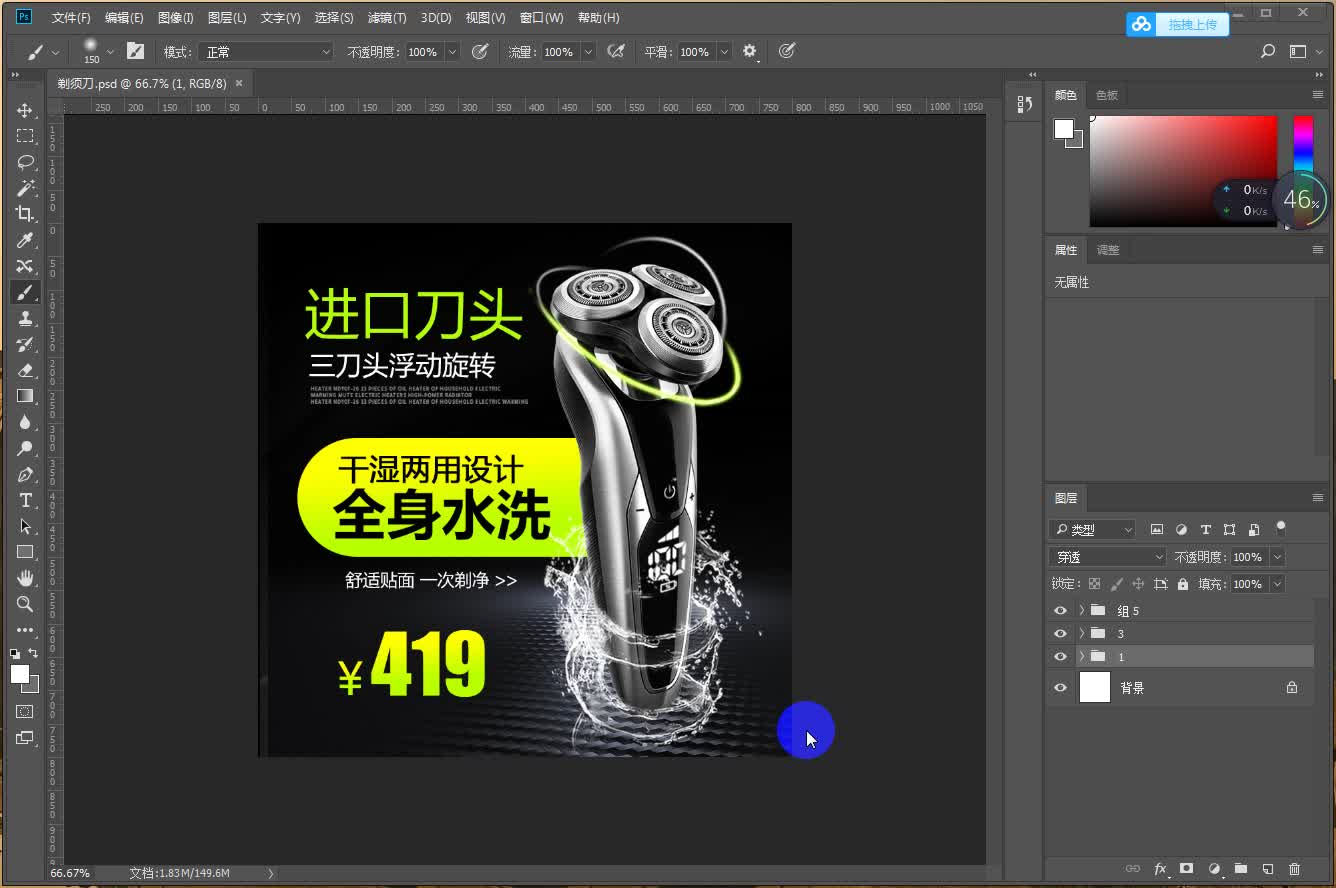Select the Brush tool in the toolbox
Screen dimensions: 1336x888
(25, 292)
